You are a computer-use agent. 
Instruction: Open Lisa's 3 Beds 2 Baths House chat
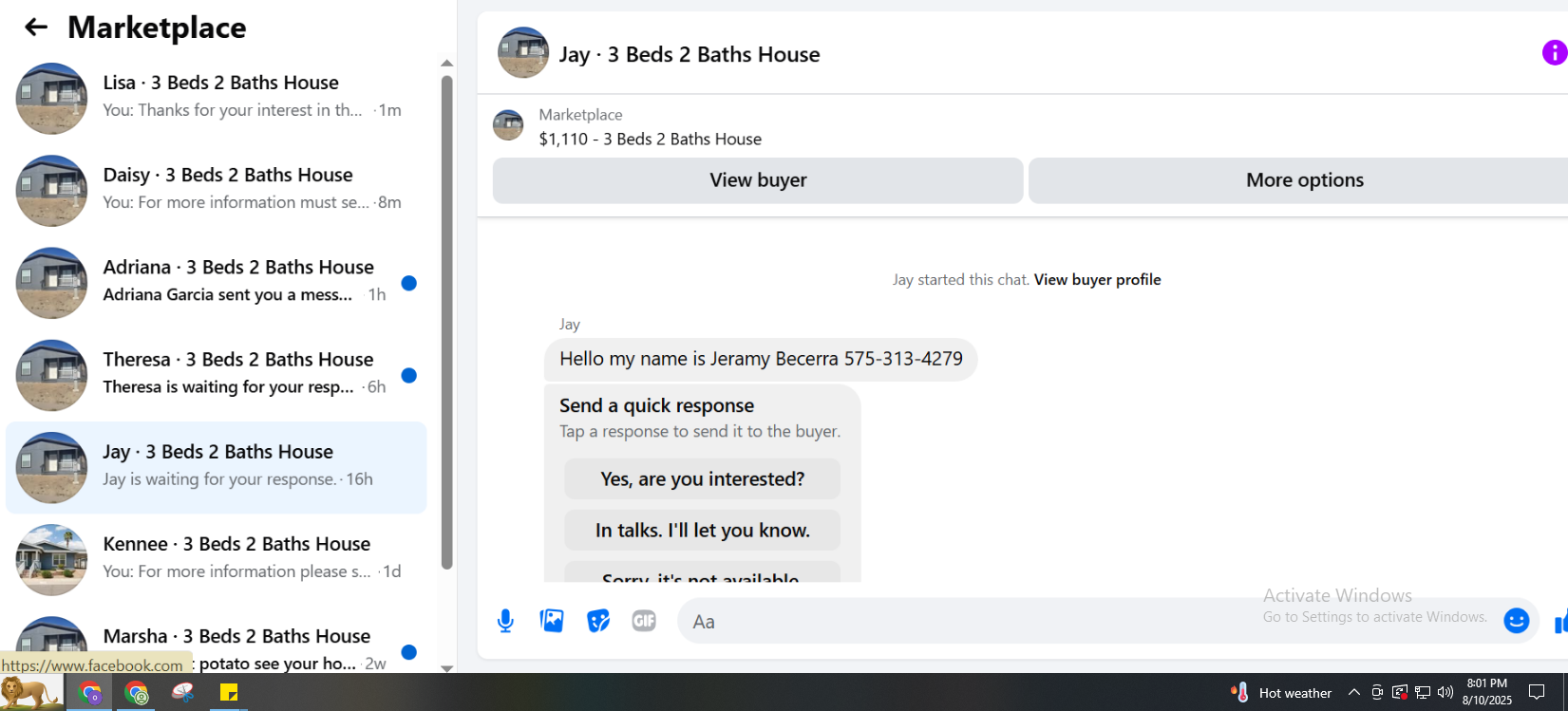217,98
